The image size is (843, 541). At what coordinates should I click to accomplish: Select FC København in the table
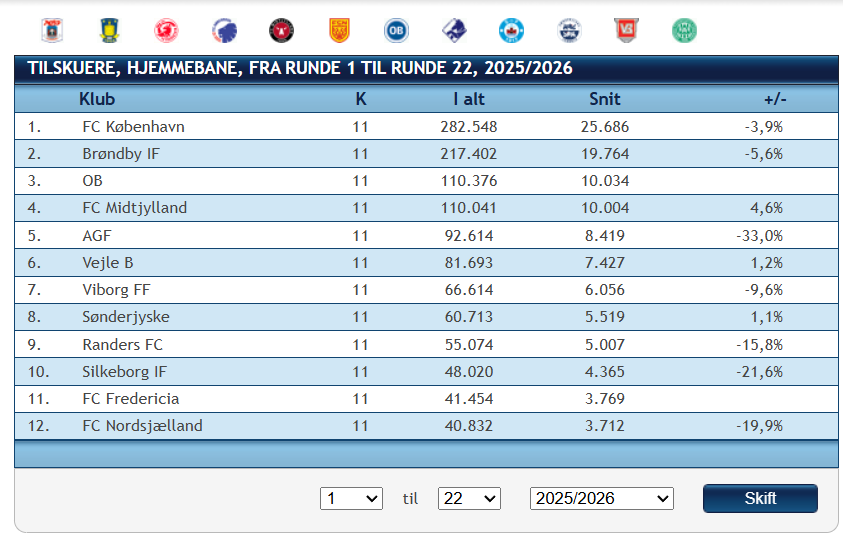133,127
